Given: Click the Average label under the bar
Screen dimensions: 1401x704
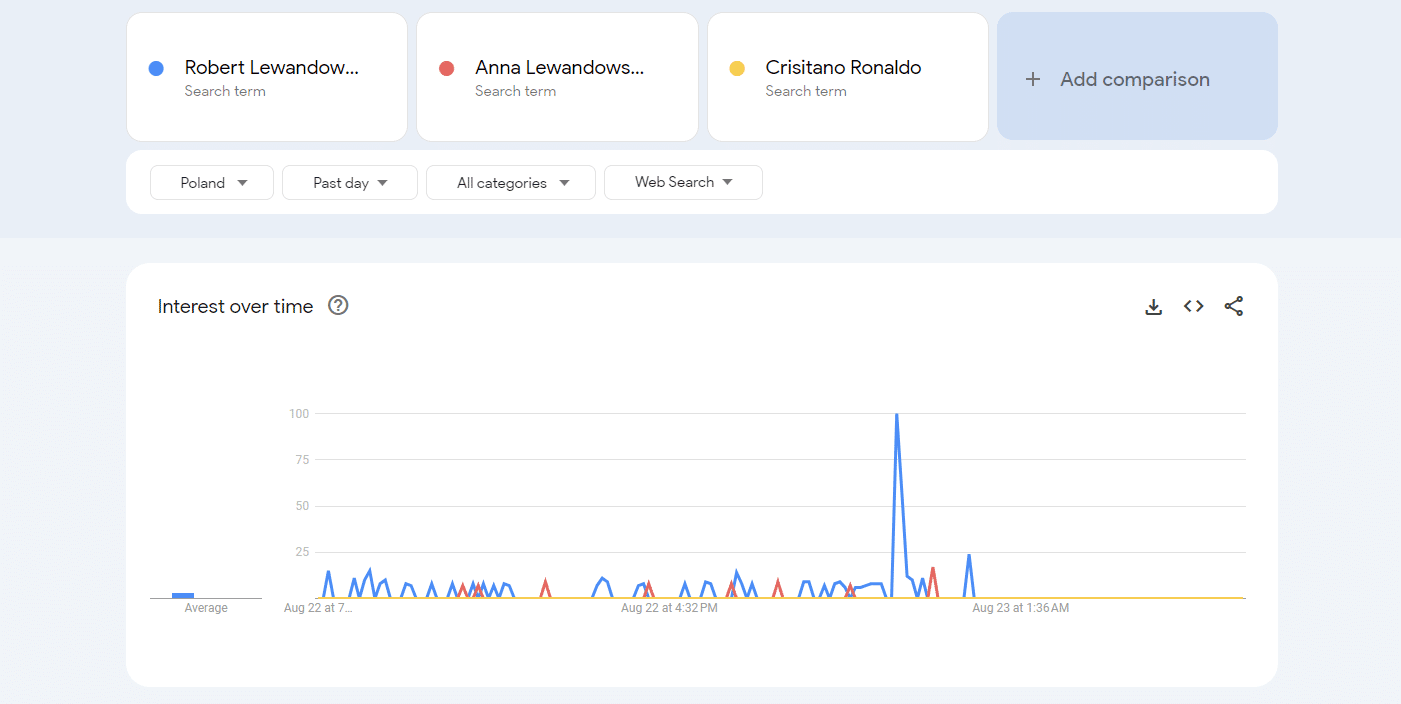Looking at the screenshot, I should tap(206, 608).
